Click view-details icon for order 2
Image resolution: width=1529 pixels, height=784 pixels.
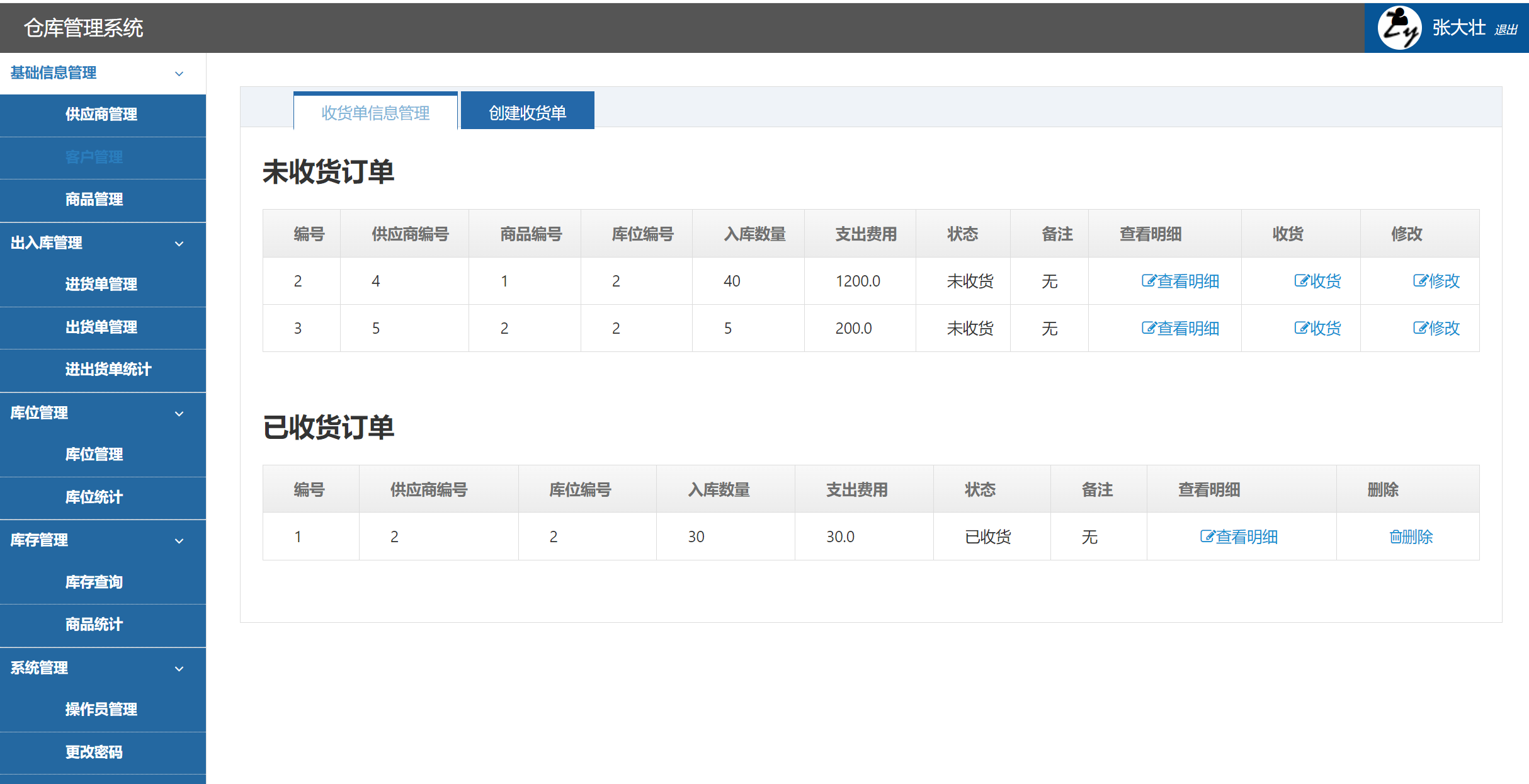[1149, 281]
